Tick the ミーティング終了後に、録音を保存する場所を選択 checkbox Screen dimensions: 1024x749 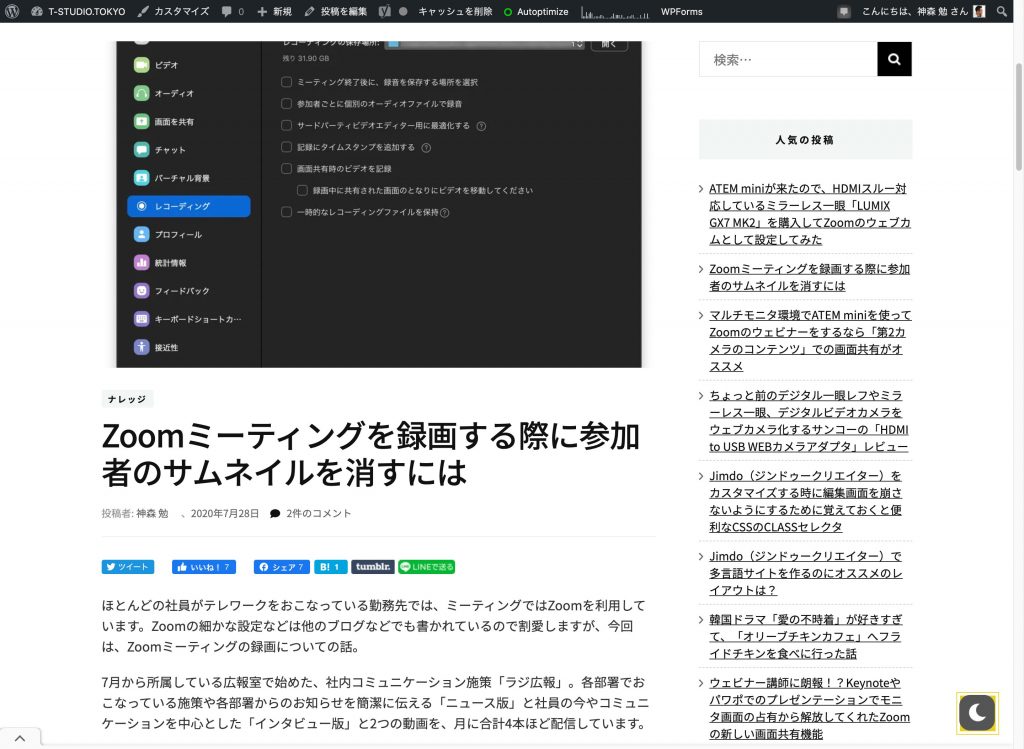pos(286,82)
